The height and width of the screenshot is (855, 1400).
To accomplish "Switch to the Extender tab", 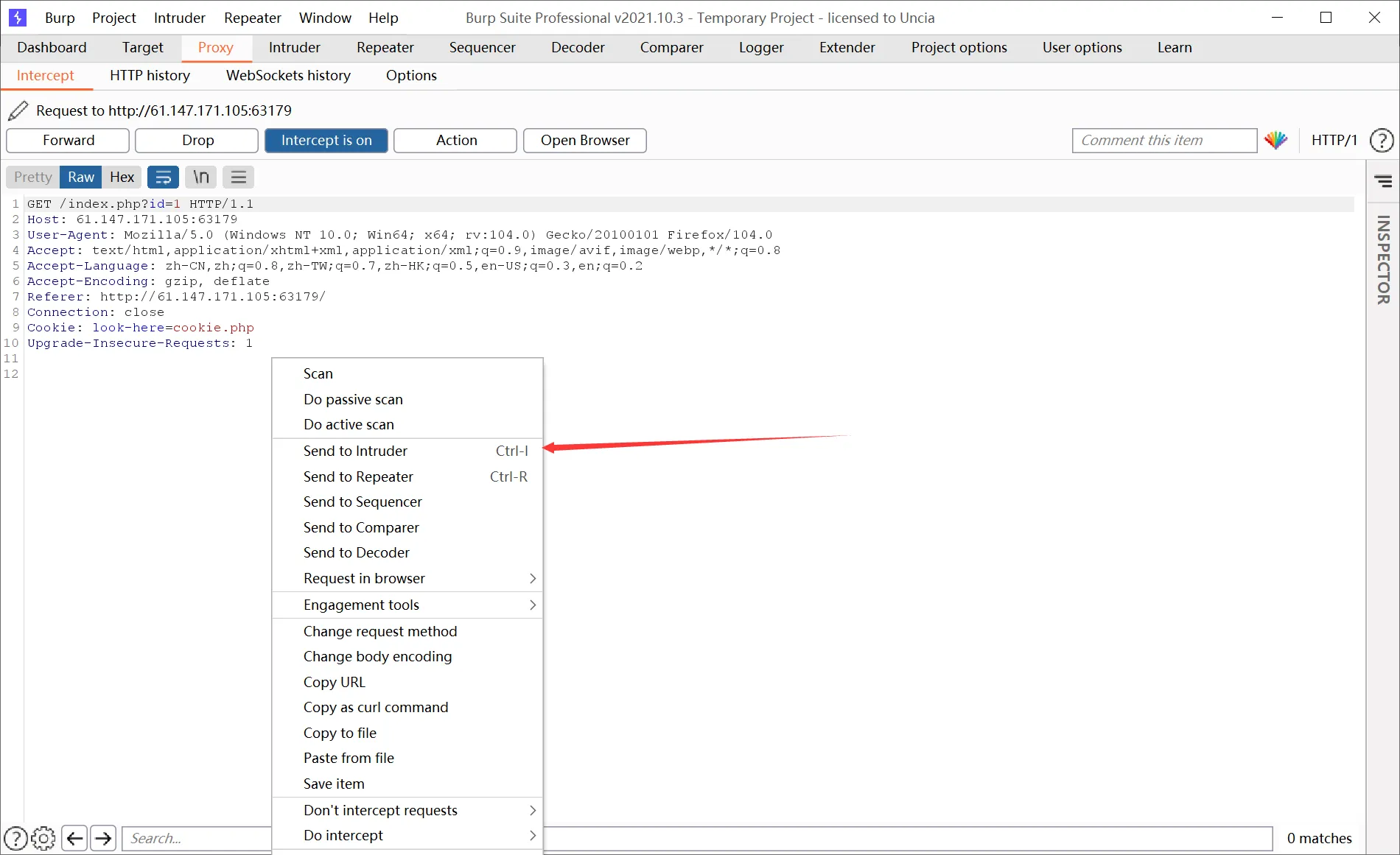I will tap(847, 47).
